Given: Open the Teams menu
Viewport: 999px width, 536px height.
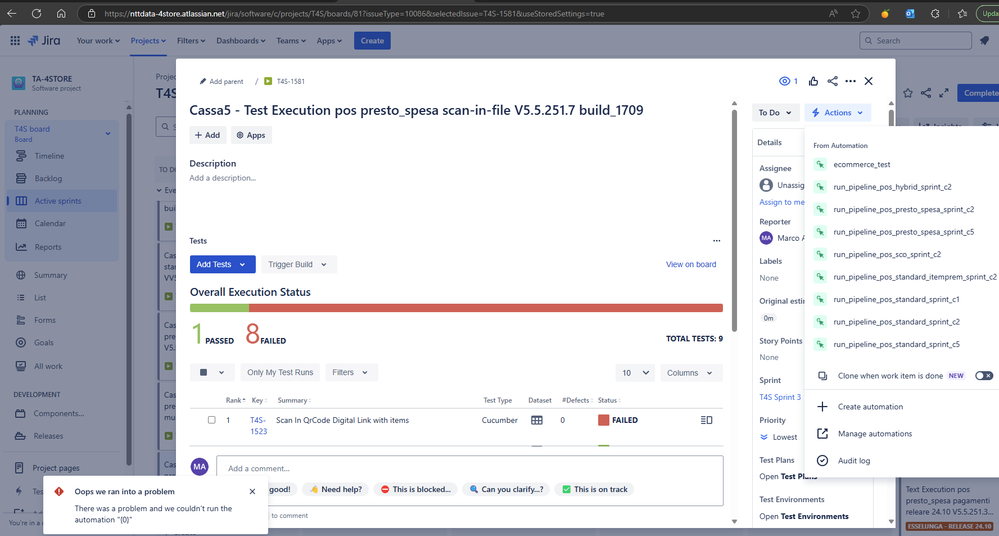Looking at the screenshot, I should tap(291, 40).
